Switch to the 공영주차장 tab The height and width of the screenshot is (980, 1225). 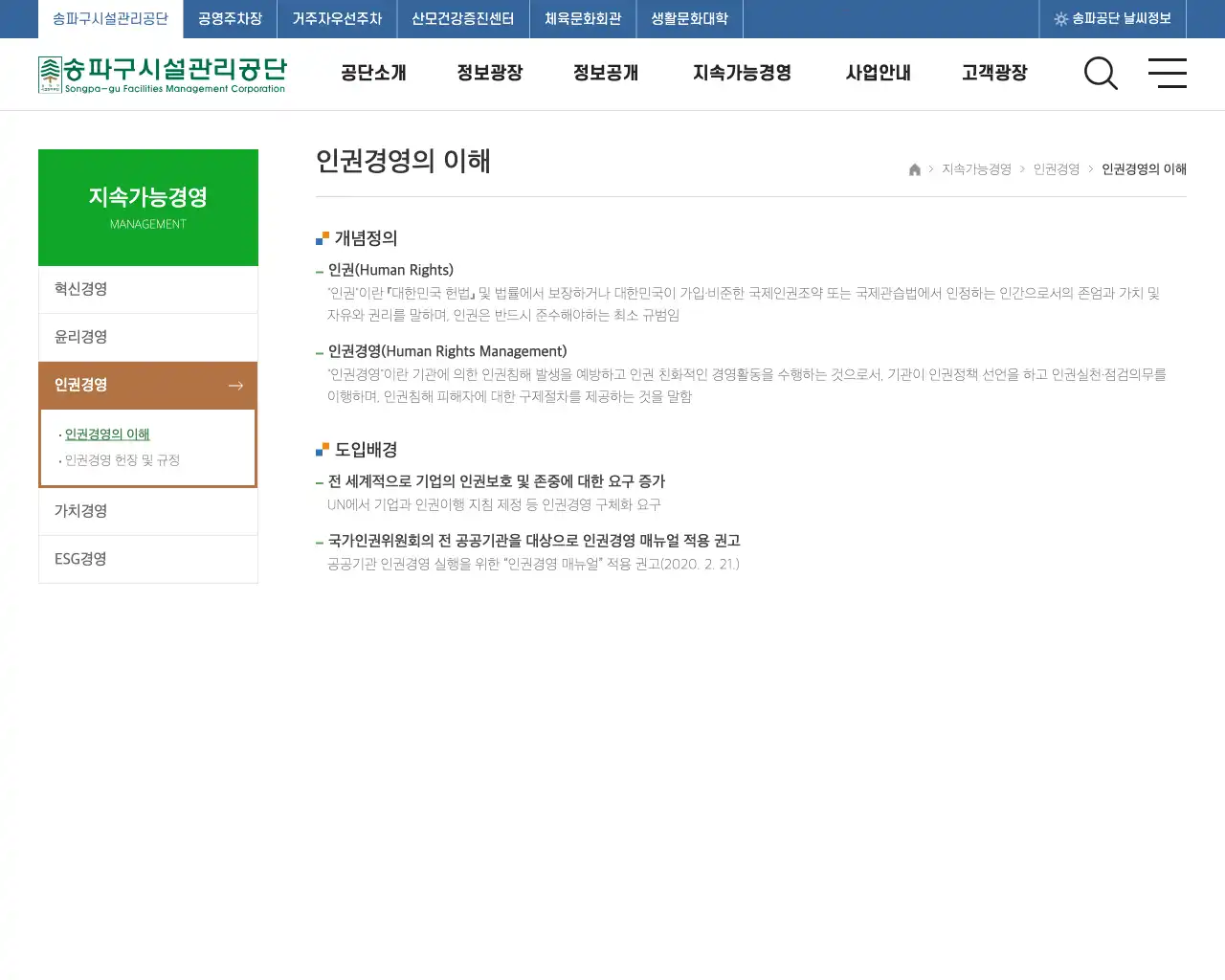(x=229, y=18)
